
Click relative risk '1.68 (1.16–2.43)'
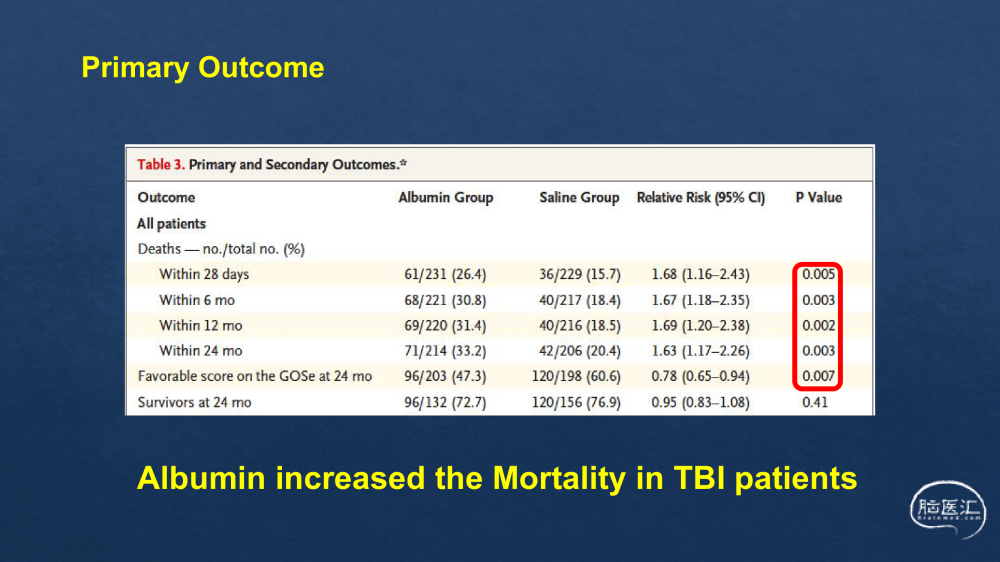tap(700, 274)
